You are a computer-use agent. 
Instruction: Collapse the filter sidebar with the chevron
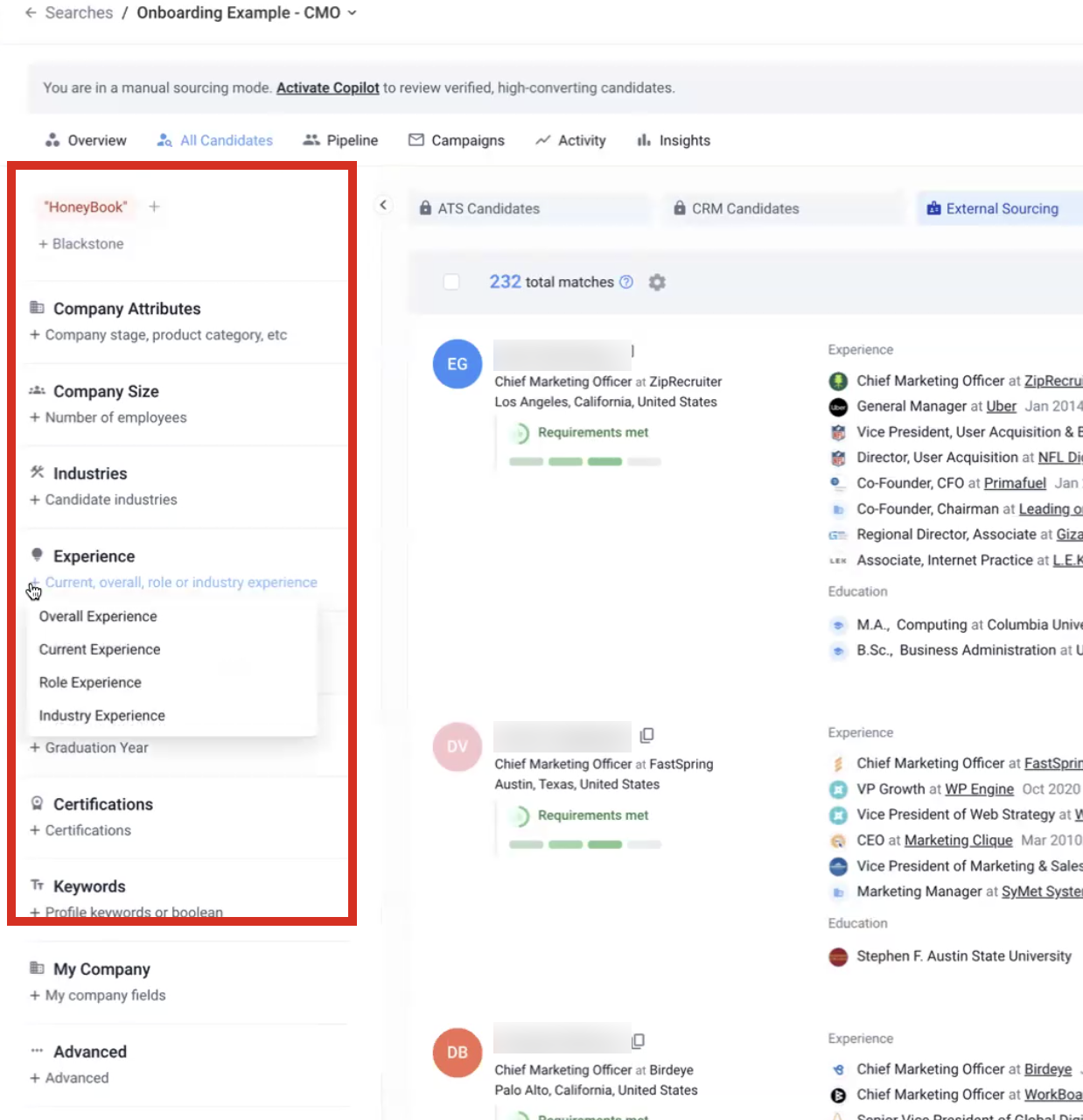(383, 206)
